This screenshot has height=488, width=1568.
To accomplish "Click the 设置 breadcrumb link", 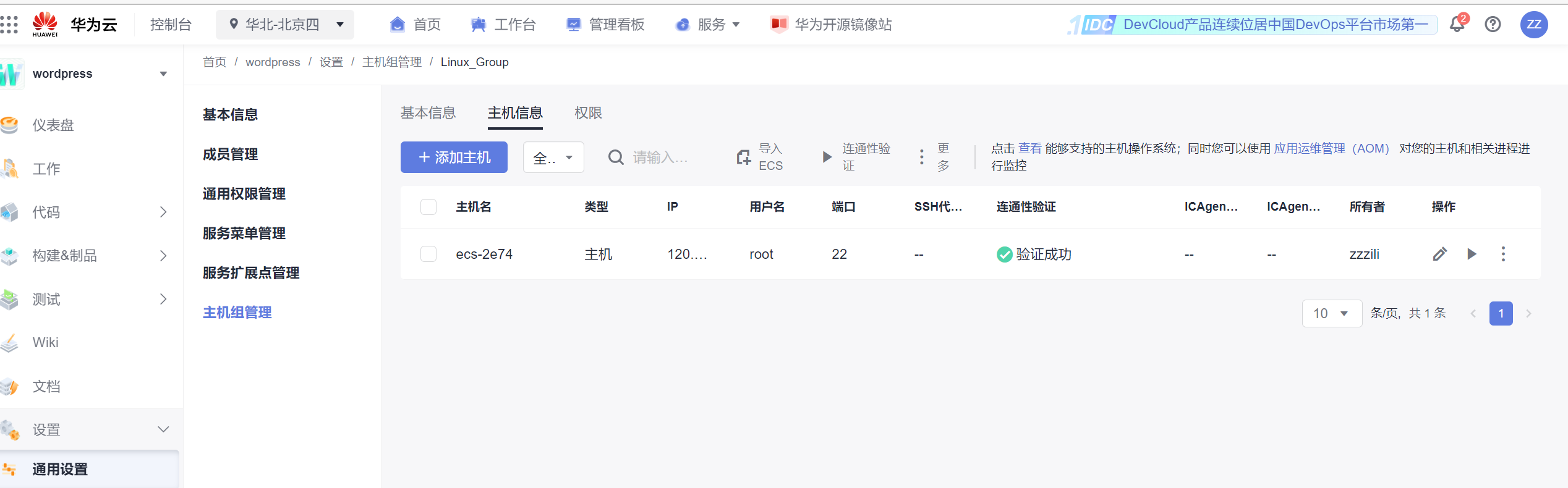I will point(331,62).
